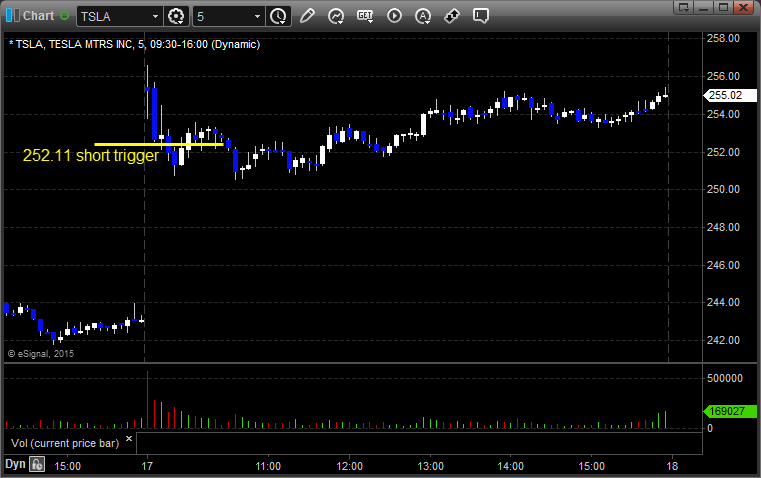Open the window pop-out menu button
This screenshot has width=761, height=478.
tap(683, 7)
